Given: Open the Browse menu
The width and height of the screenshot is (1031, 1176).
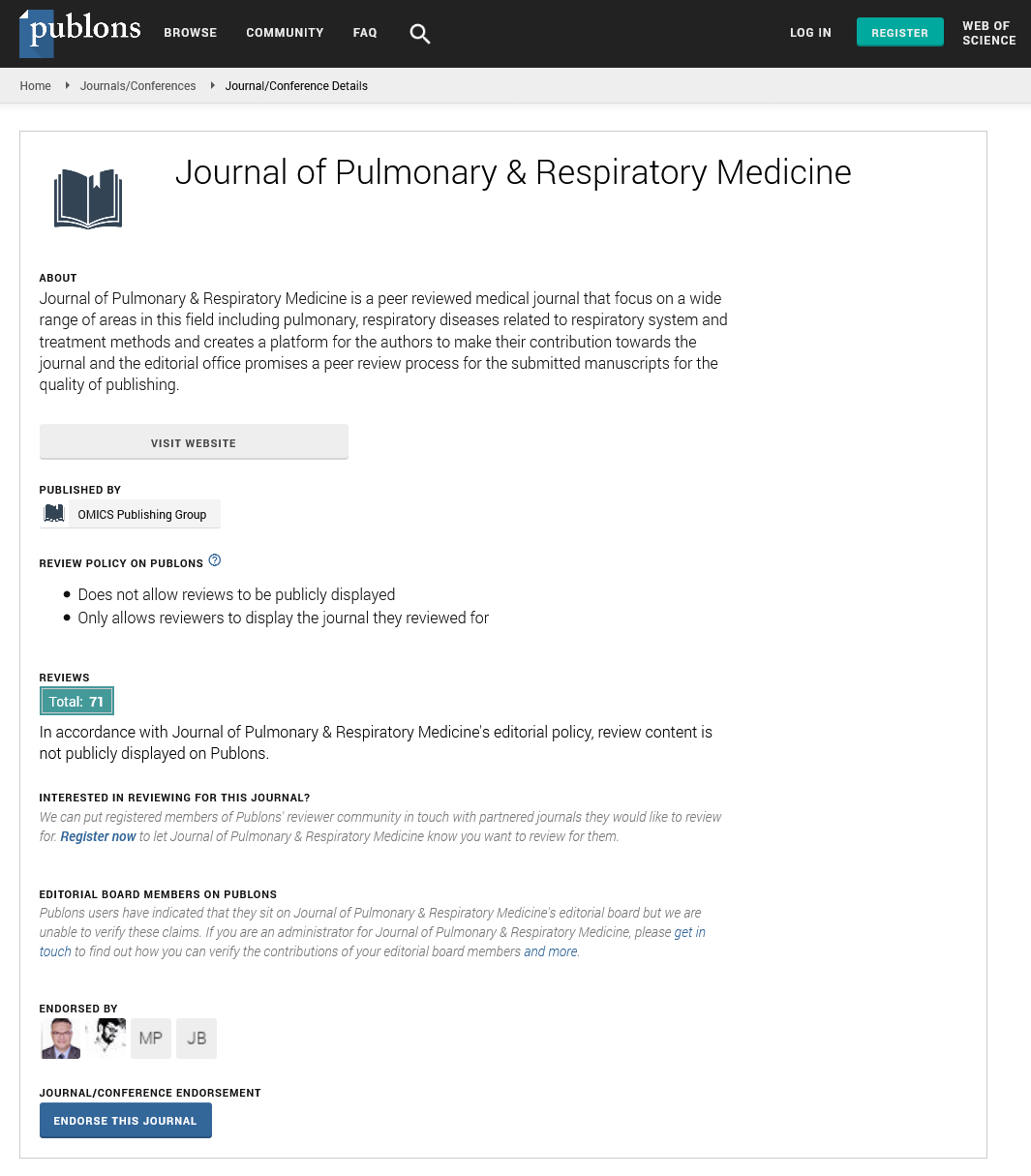Looking at the screenshot, I should pos(190,33).
